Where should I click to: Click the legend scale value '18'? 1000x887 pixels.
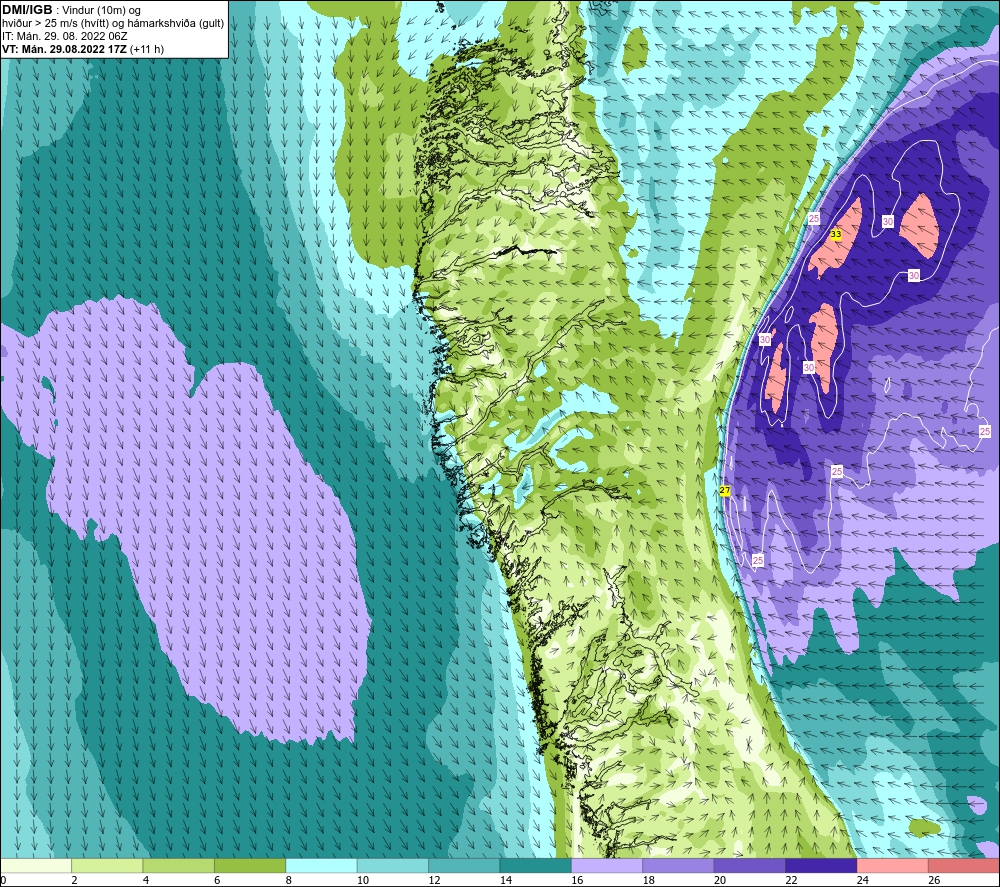pyautogui.click(x=649, y=880)
